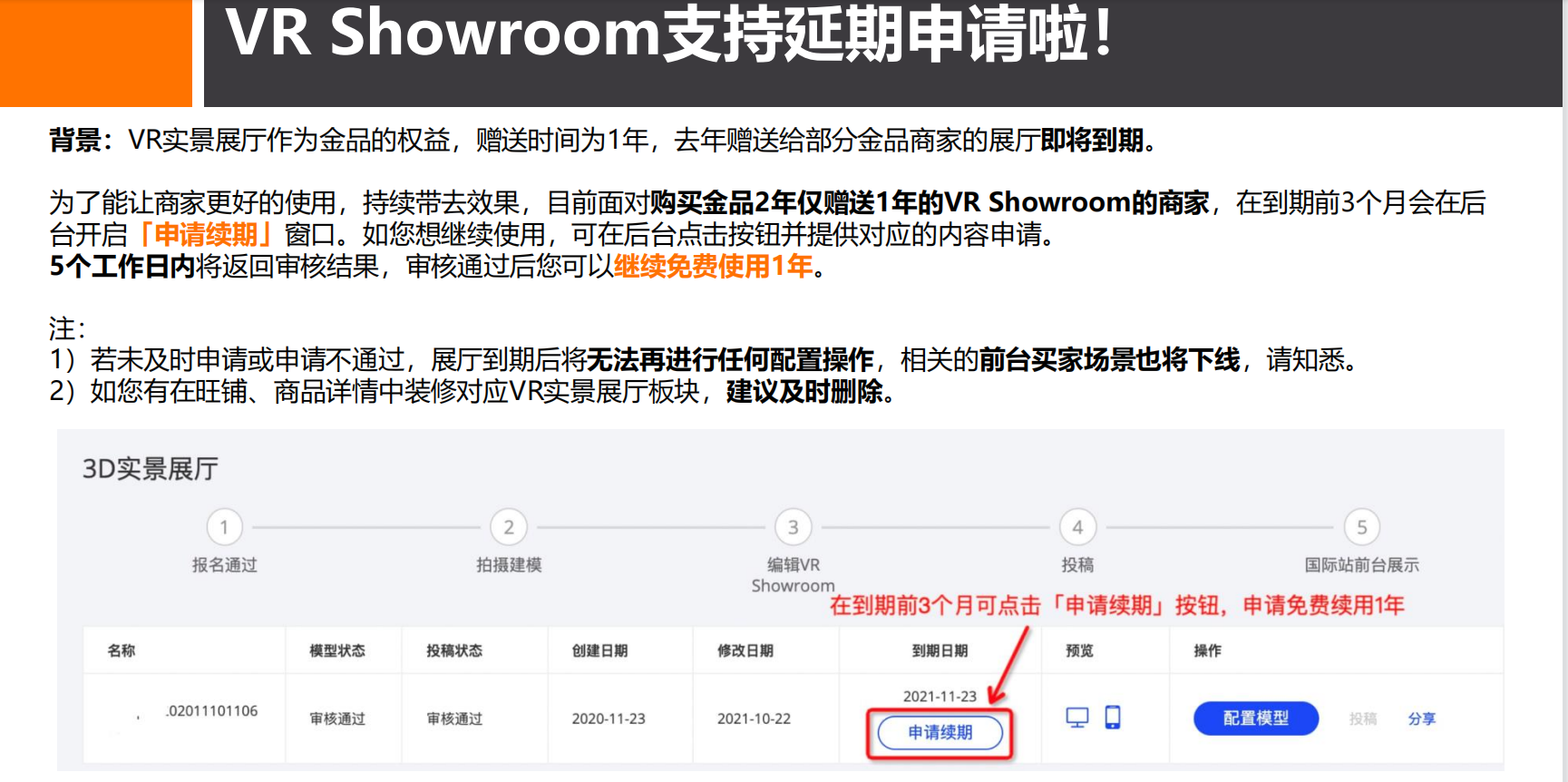
Task: Select step 2 circle 拍摄建模
Action: [509, 527]
